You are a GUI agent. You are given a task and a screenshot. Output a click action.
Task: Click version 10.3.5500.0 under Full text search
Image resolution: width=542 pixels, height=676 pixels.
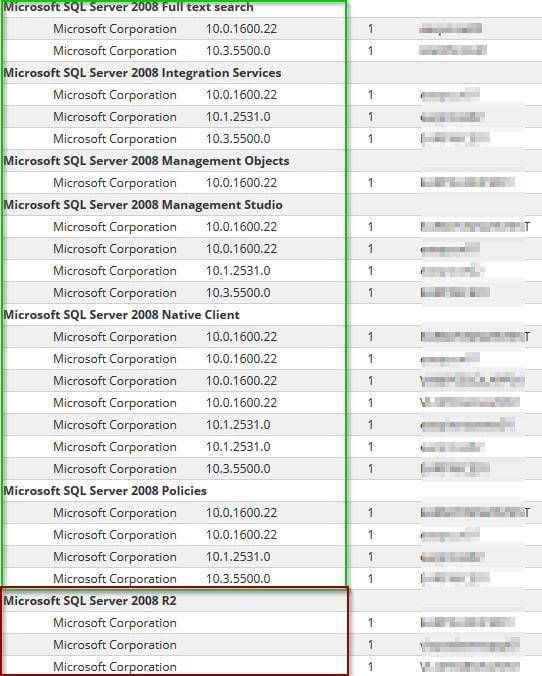point(238,51)
